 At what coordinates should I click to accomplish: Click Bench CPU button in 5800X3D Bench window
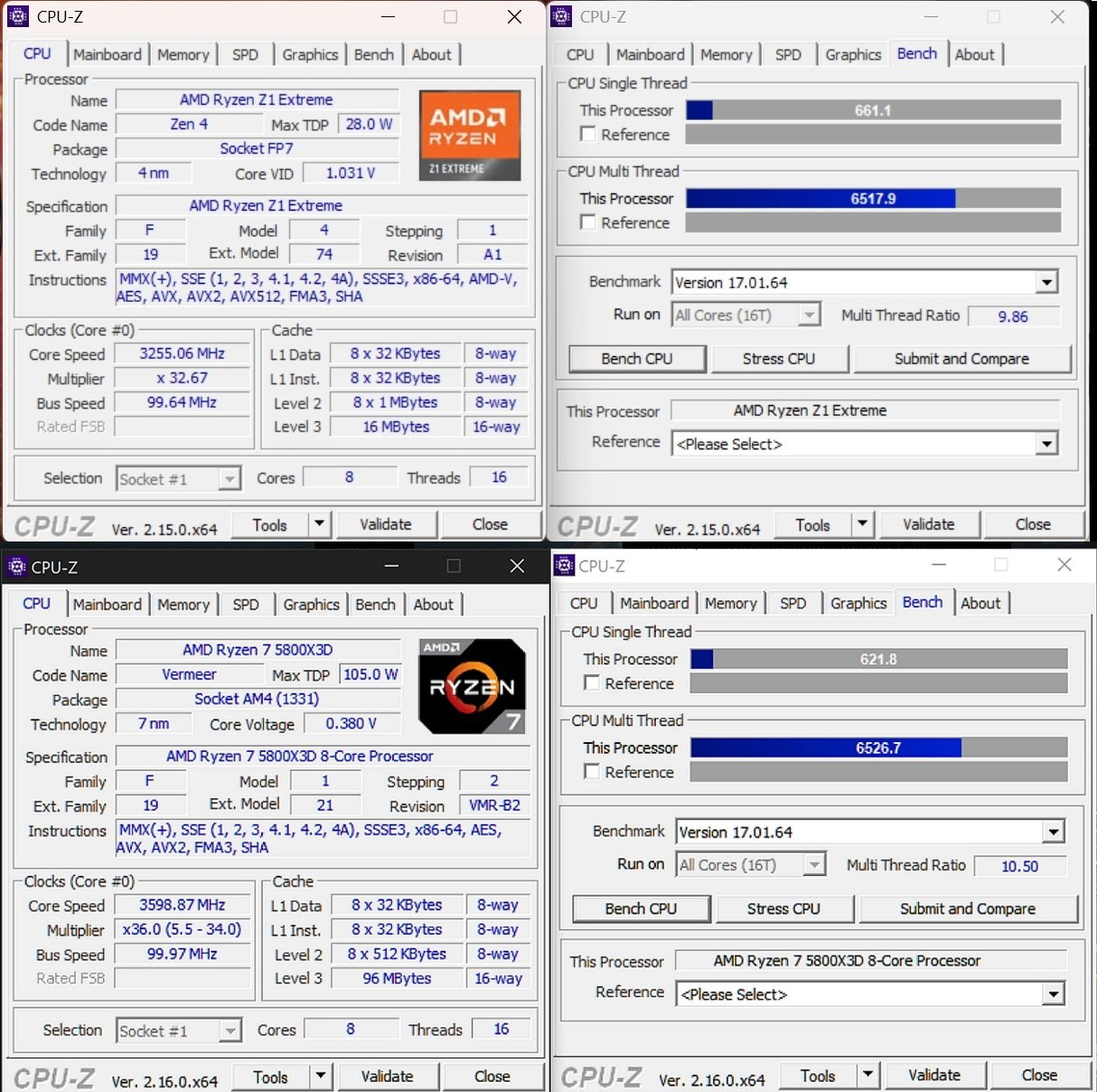(x=641, y=908)
